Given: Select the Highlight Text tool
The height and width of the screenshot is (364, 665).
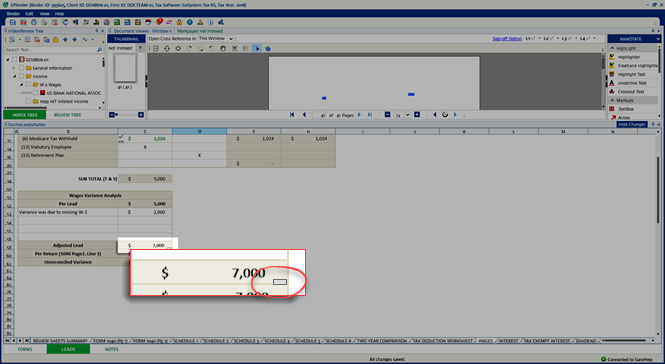Looking at the screenshot, I should [631, 74].
